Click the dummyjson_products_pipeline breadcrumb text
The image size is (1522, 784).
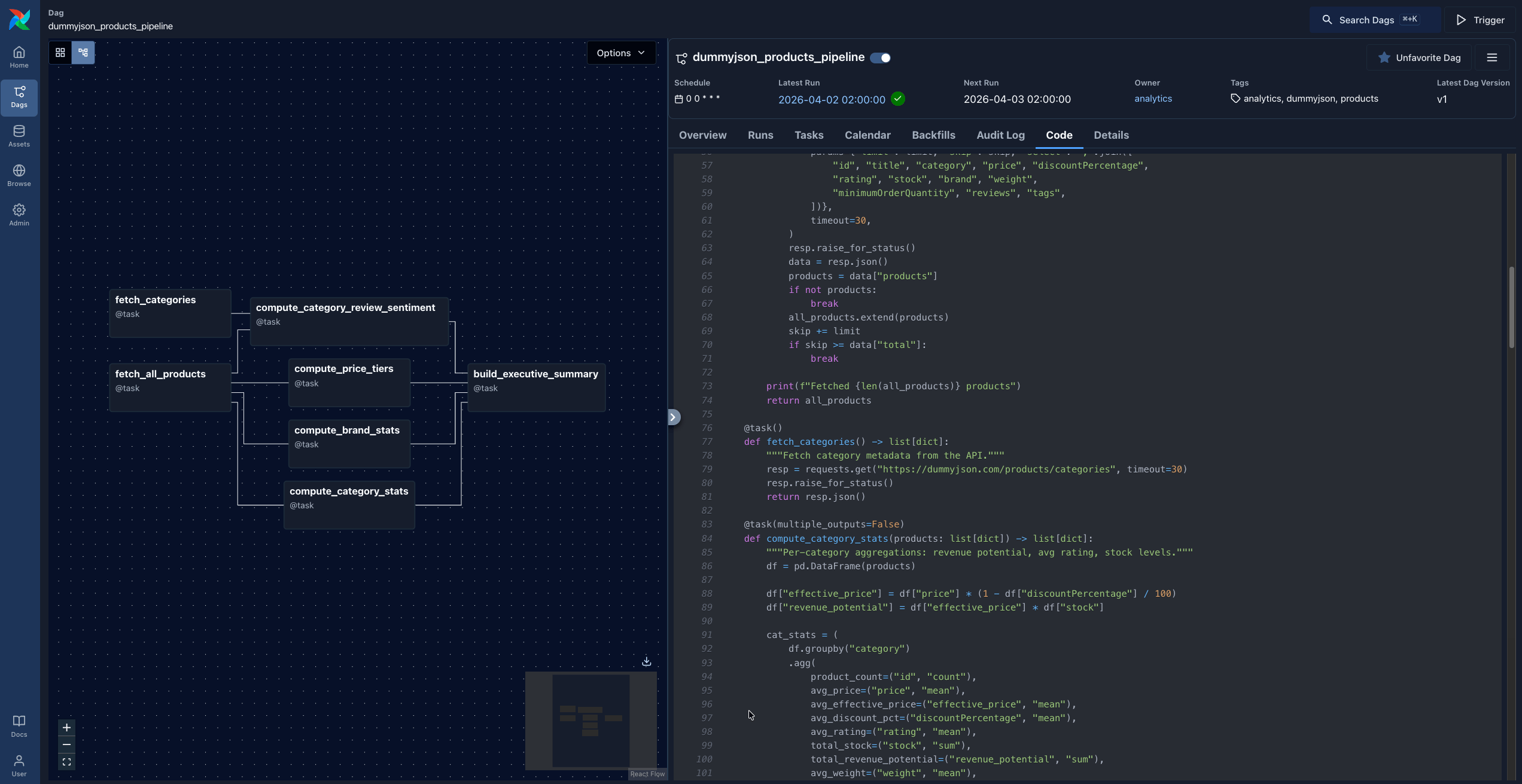pos(111,26)
